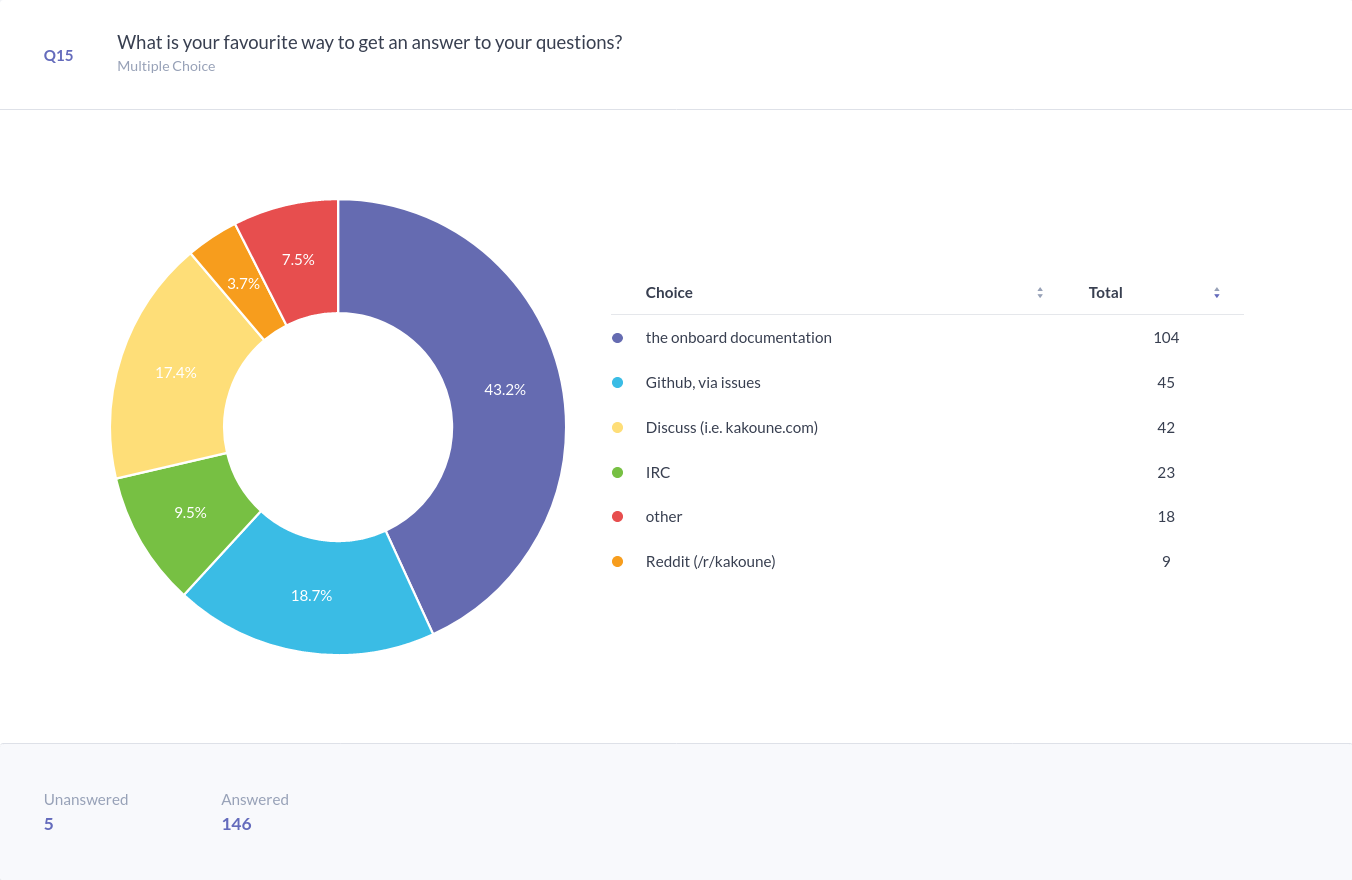
Task: Click the sort arrows beside Total header
Action: [x=1217, y=293]
